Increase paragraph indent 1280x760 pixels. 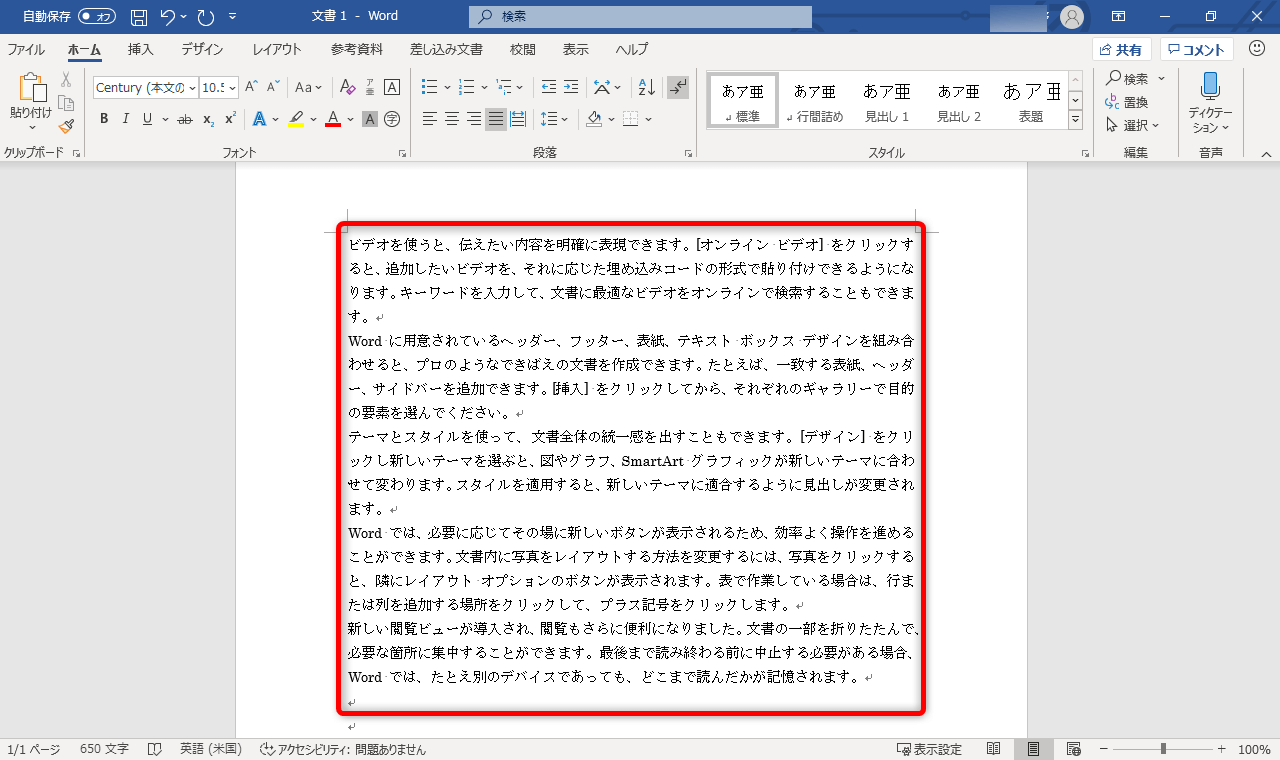point(570,87)
